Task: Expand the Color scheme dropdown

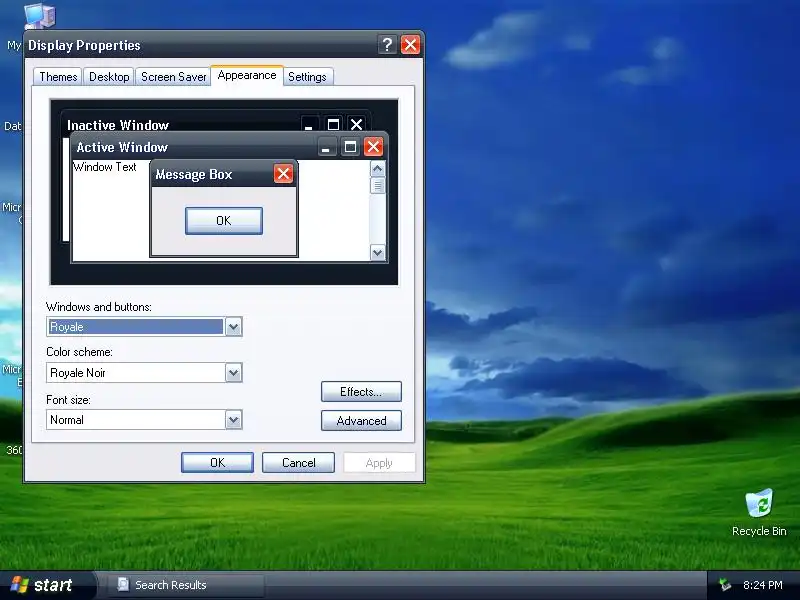Action: click(x=233, y=373)
